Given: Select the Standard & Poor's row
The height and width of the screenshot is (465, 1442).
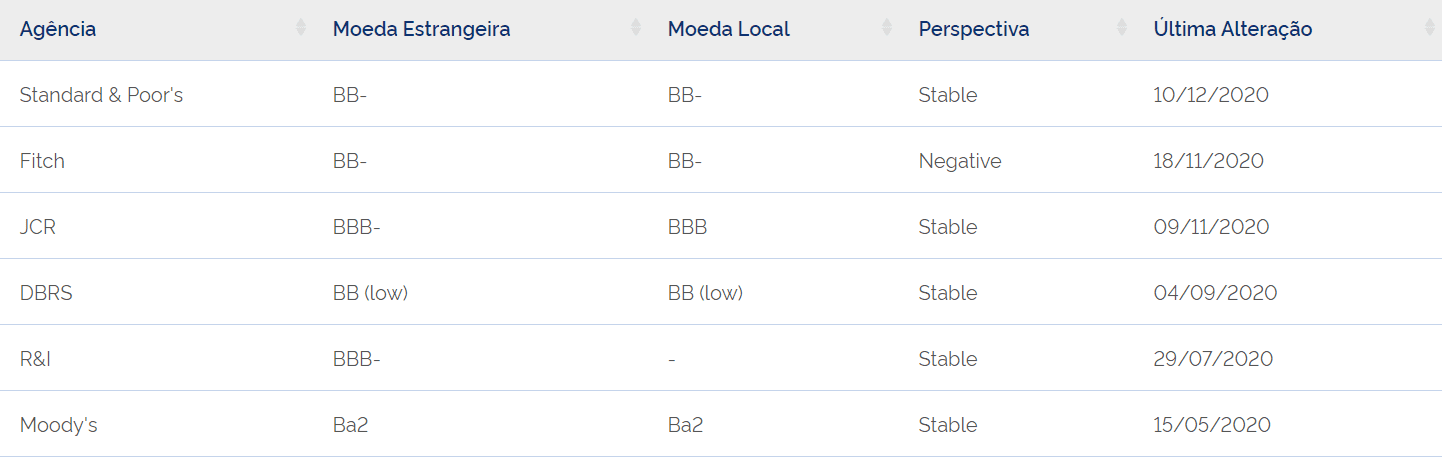Looking at the screenshot, I should (721, 94).
